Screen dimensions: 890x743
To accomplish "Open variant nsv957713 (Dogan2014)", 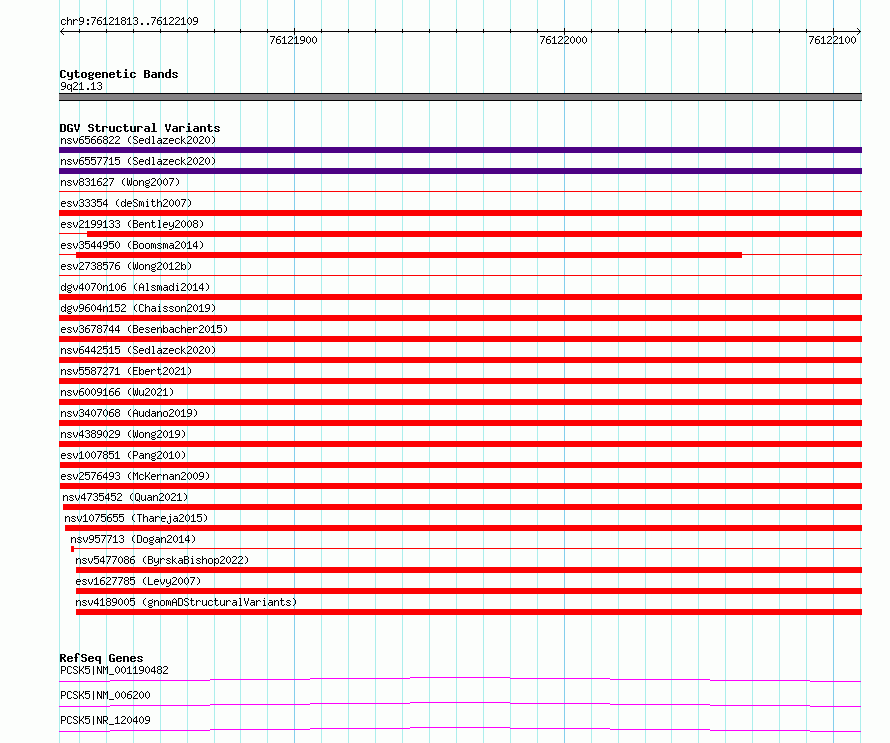I will 133,539.
